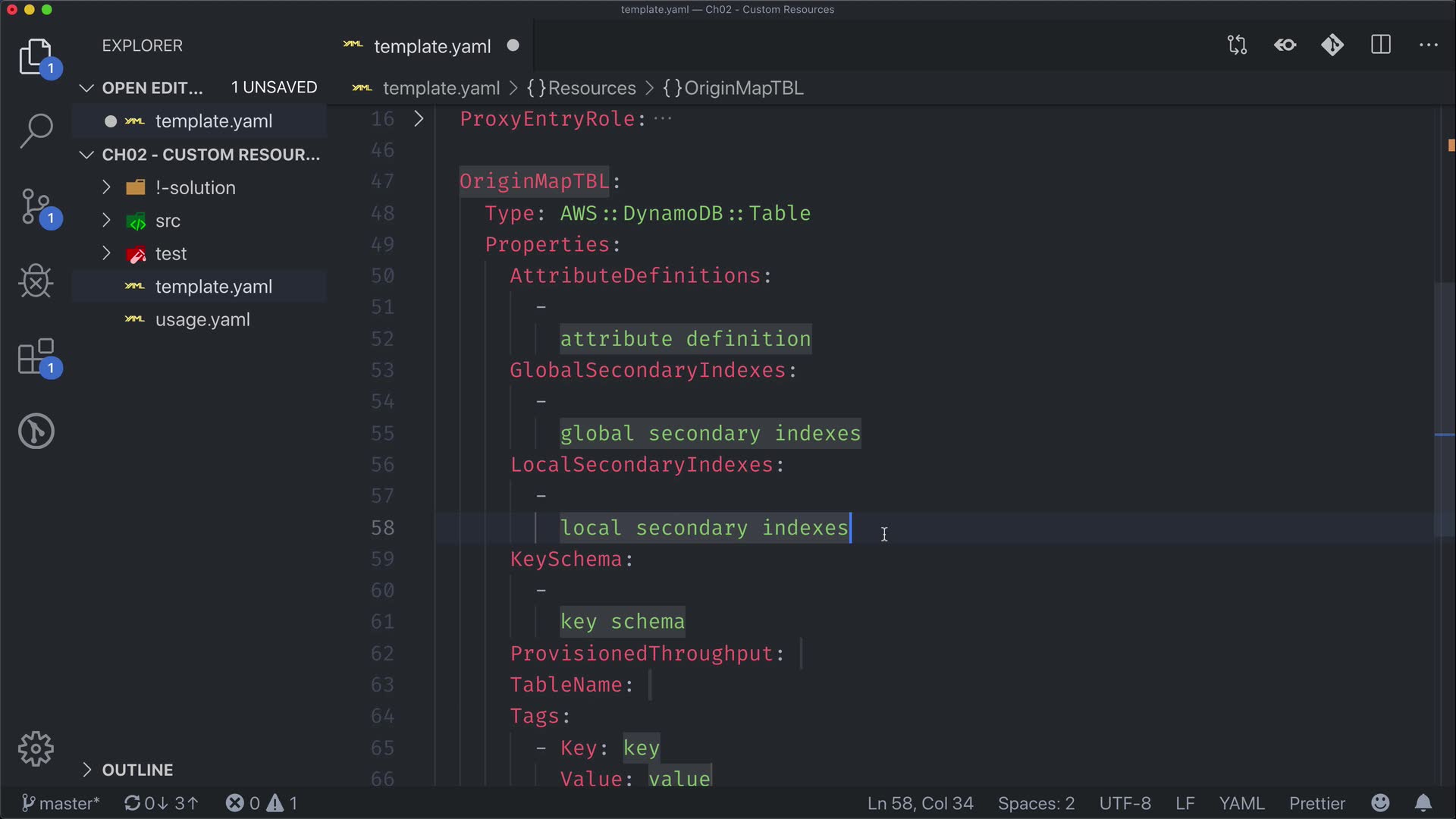The width and height of the screenshot is (1456, 819).
Task: Expand the folded ProxyEntryRole block
Action: [x=419, y=119]
